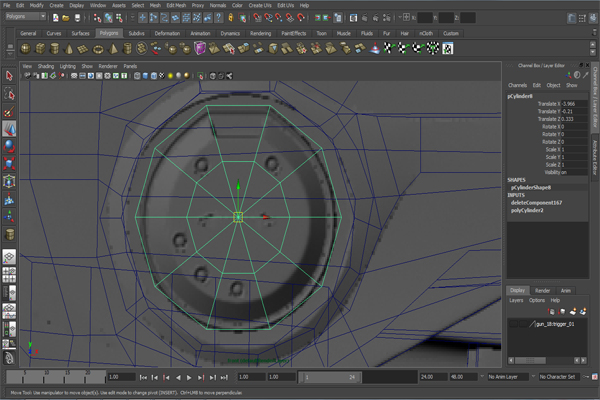Open the Attribute Editor side tab

(x=595, y=157)
